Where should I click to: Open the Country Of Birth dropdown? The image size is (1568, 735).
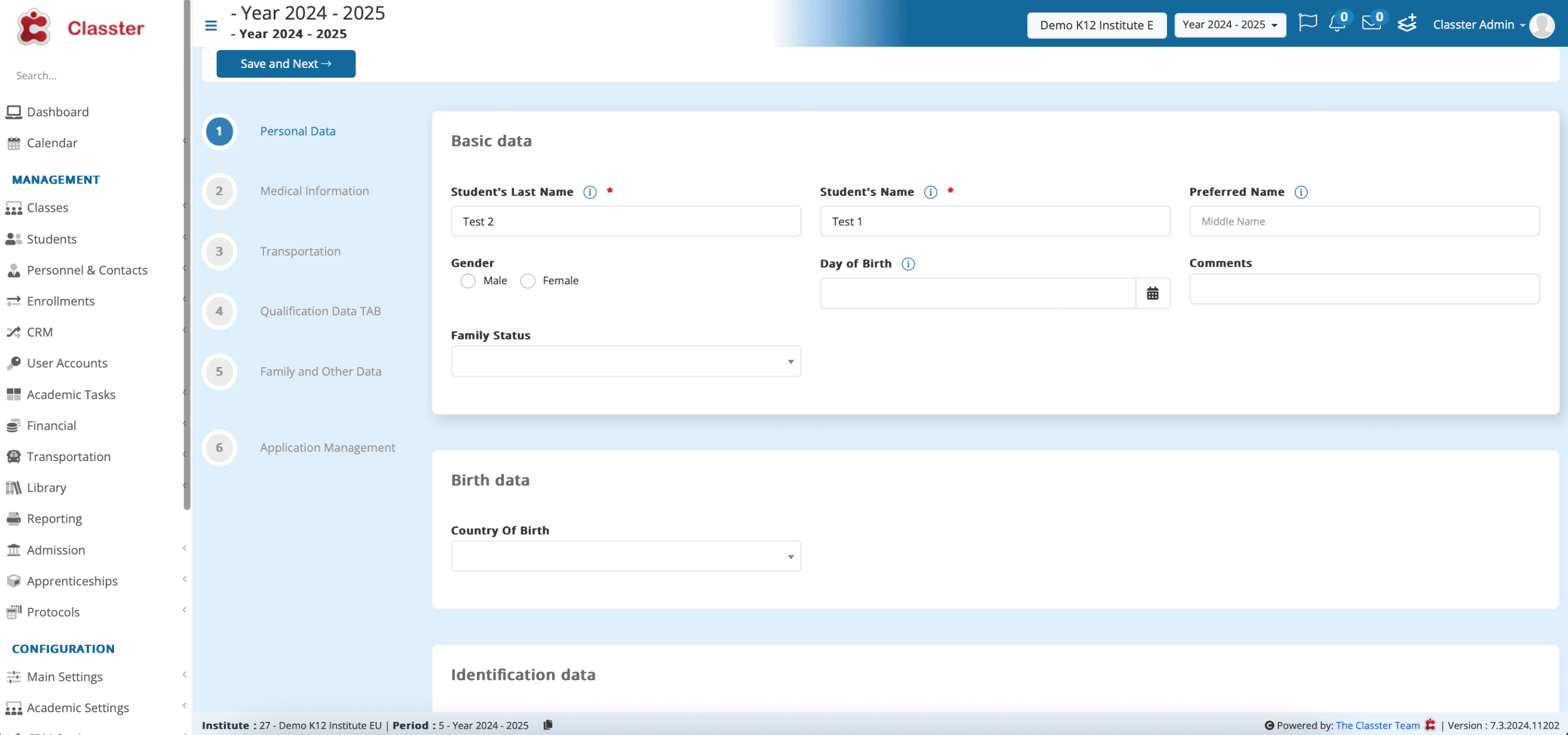[625, 556]
